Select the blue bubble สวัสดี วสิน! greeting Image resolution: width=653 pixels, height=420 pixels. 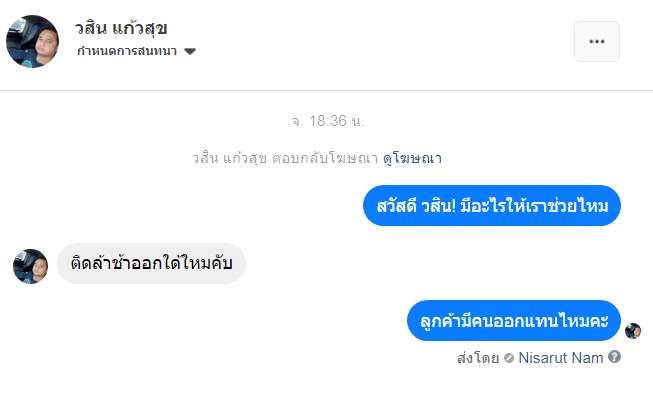click(x=491, y=206)
